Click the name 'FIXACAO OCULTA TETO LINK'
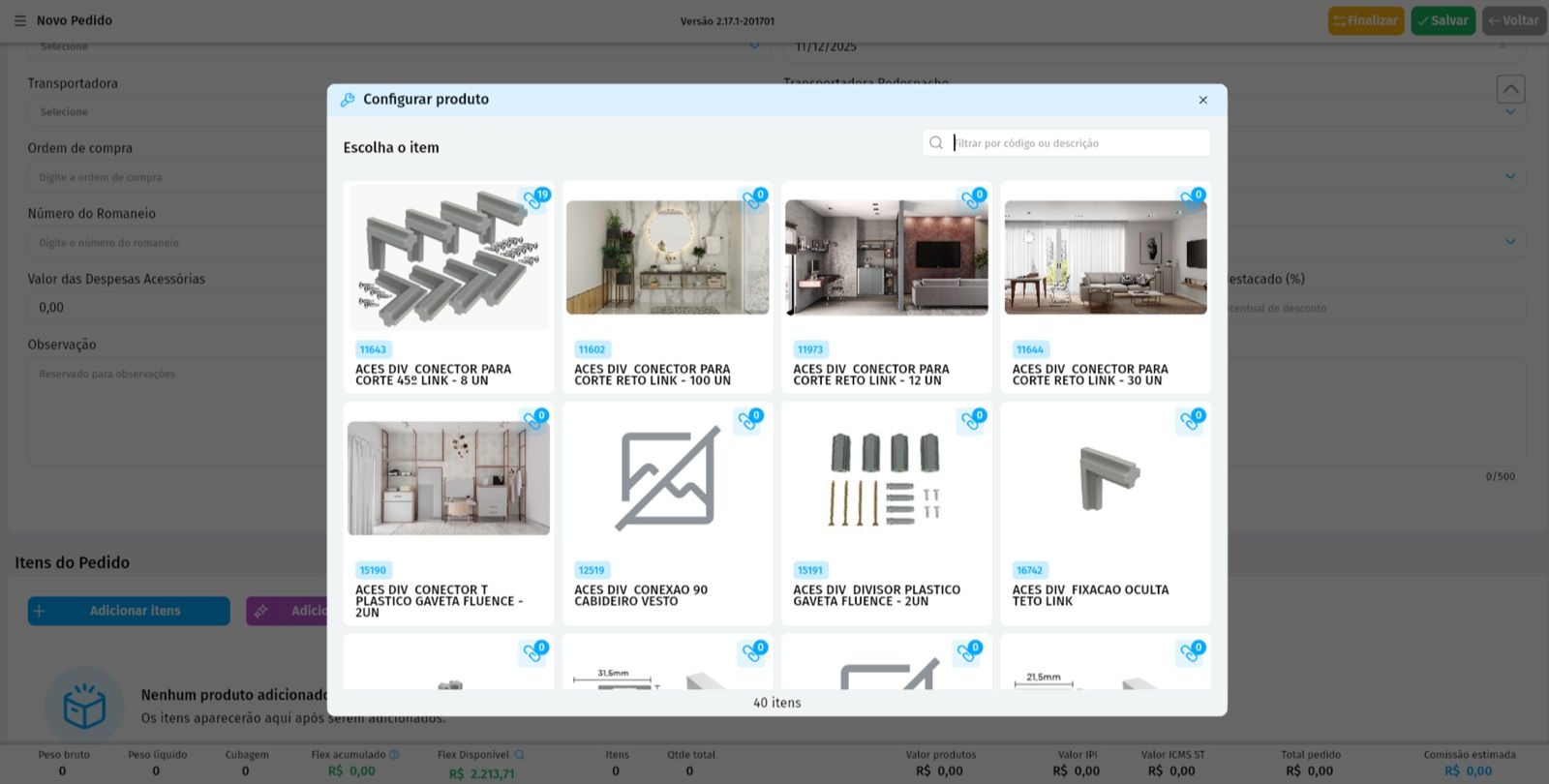1549x784 pixels. coord(1091,595)
